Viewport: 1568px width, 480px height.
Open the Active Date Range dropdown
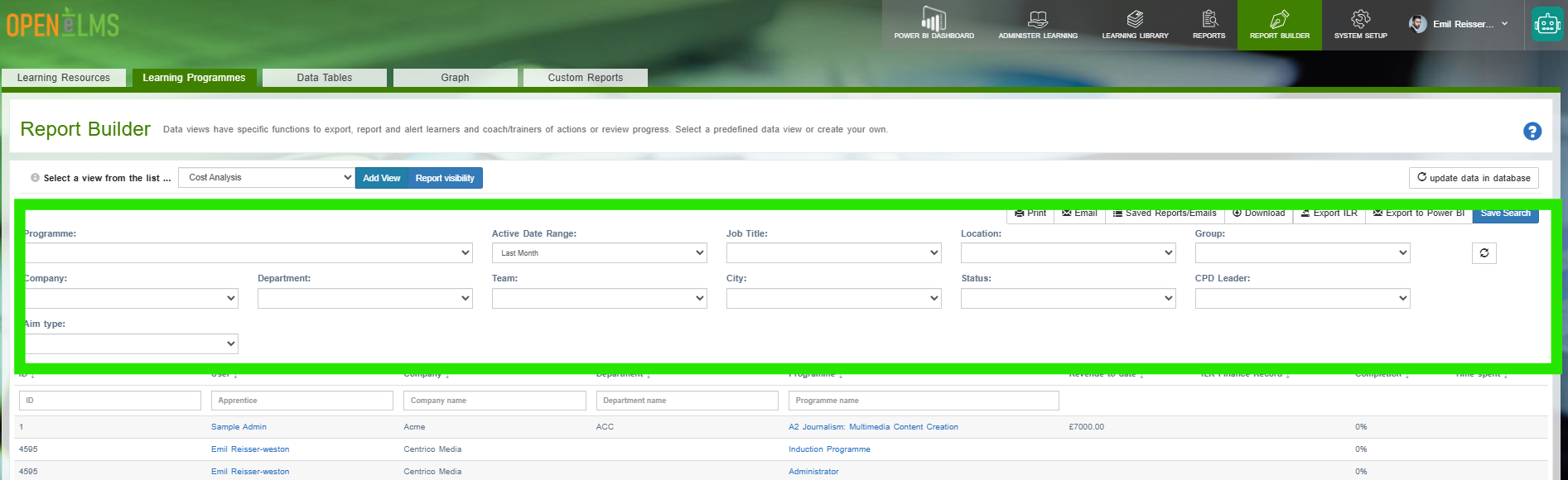[599, 253]
